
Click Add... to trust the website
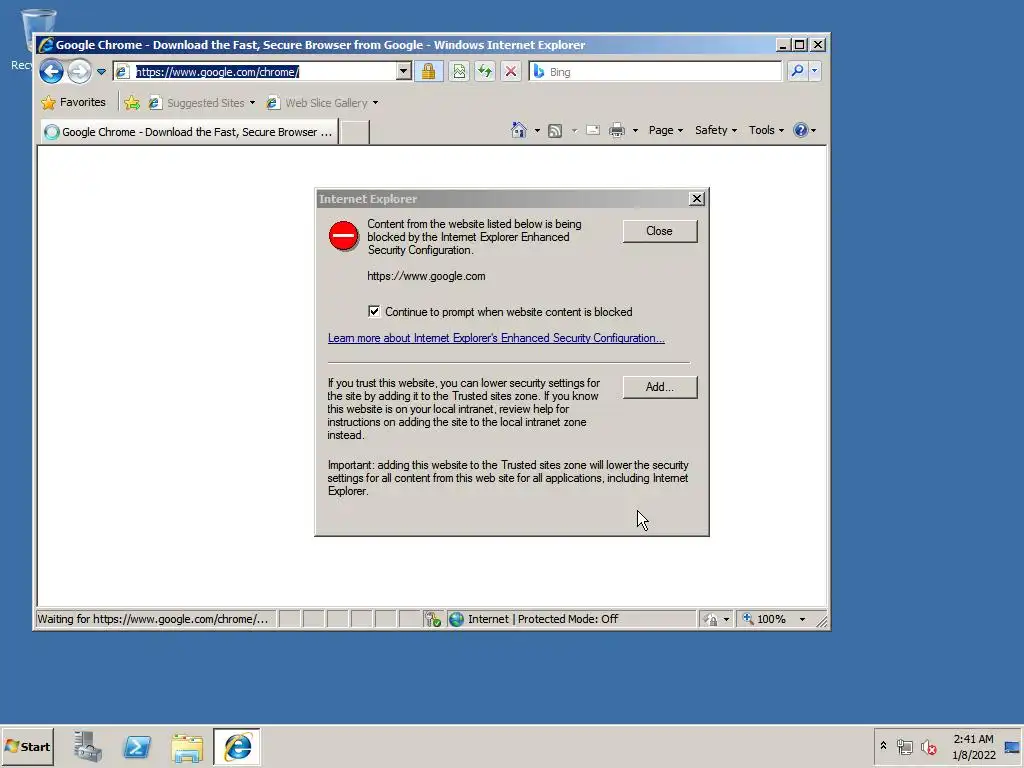660,387
